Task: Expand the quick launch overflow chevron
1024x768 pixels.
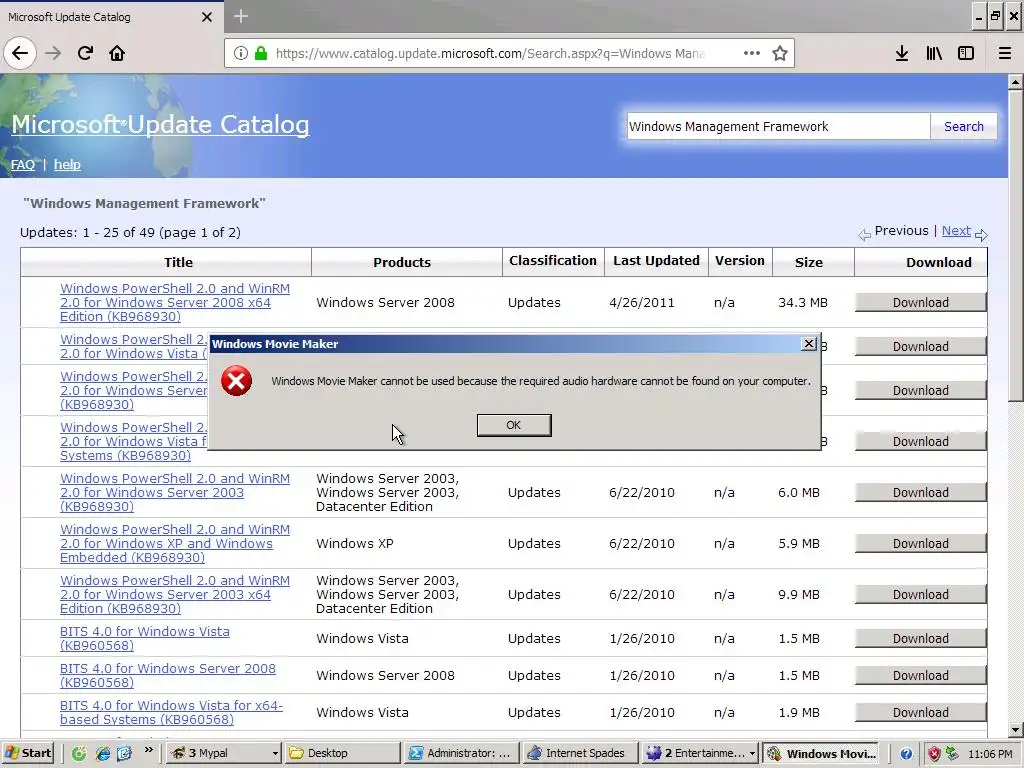Action: (149, 750)
